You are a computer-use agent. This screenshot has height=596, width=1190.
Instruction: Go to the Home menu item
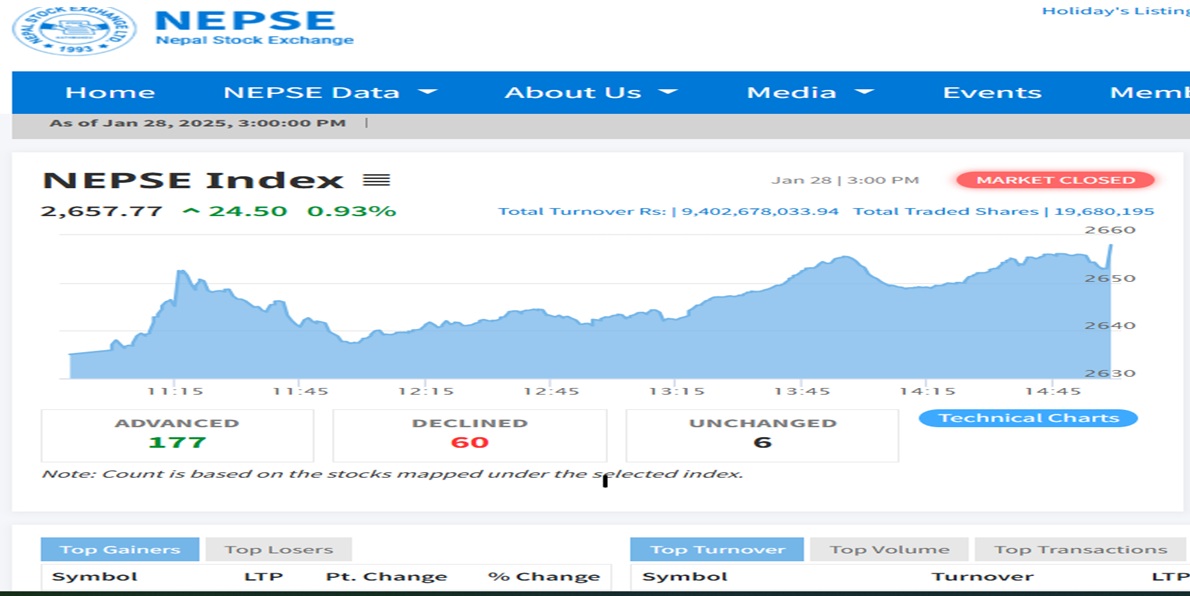coord(110,93)
